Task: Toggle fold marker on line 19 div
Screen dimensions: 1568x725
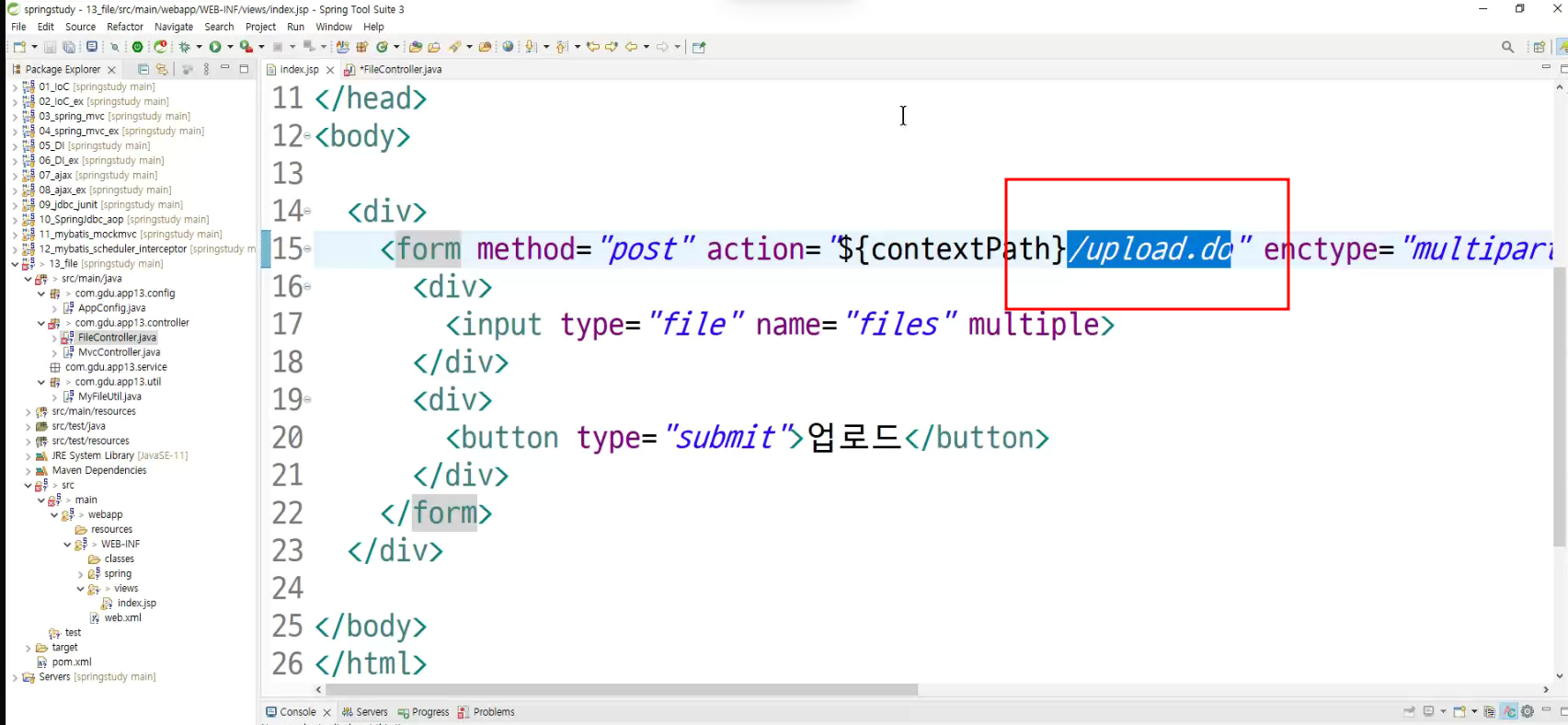Action: [307, 399]
